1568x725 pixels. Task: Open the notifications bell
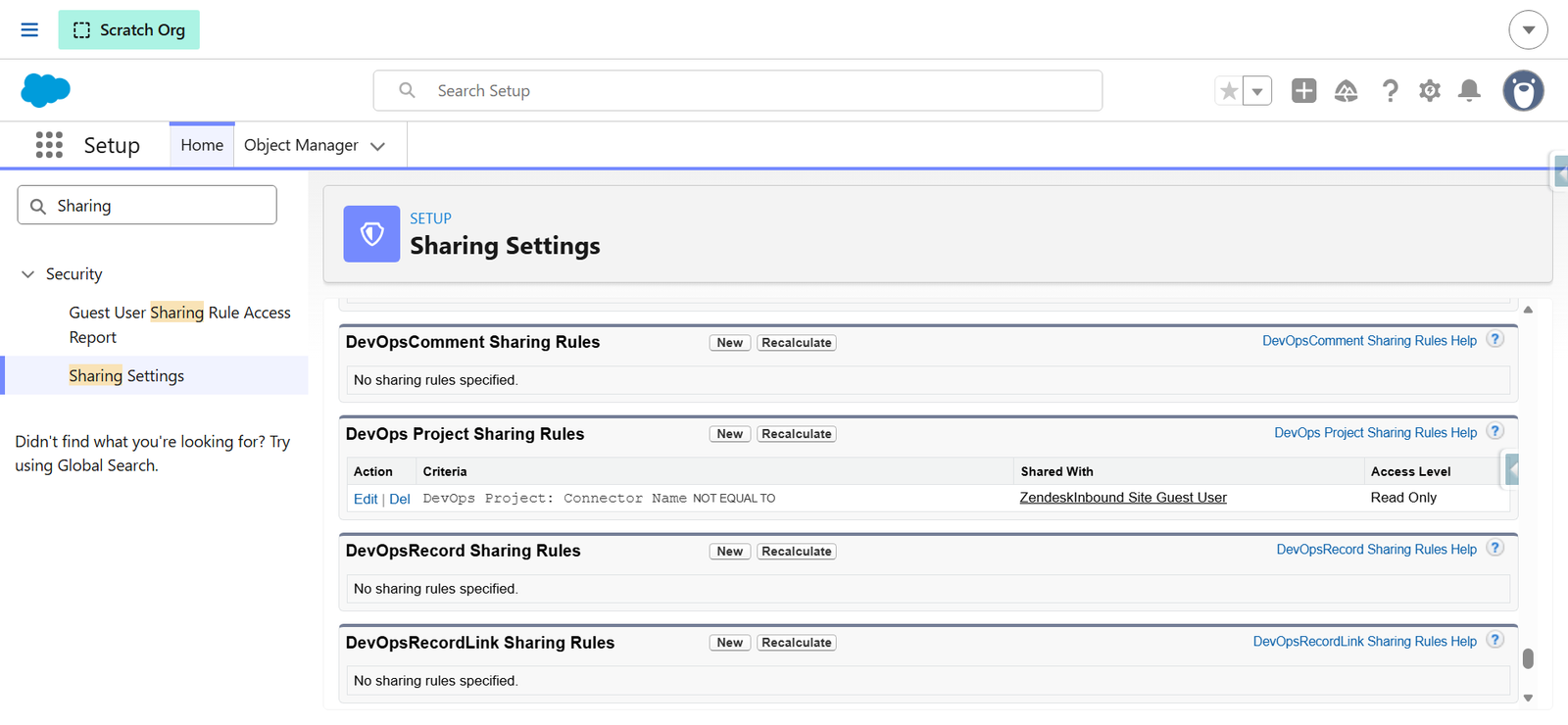(1469, 91)
